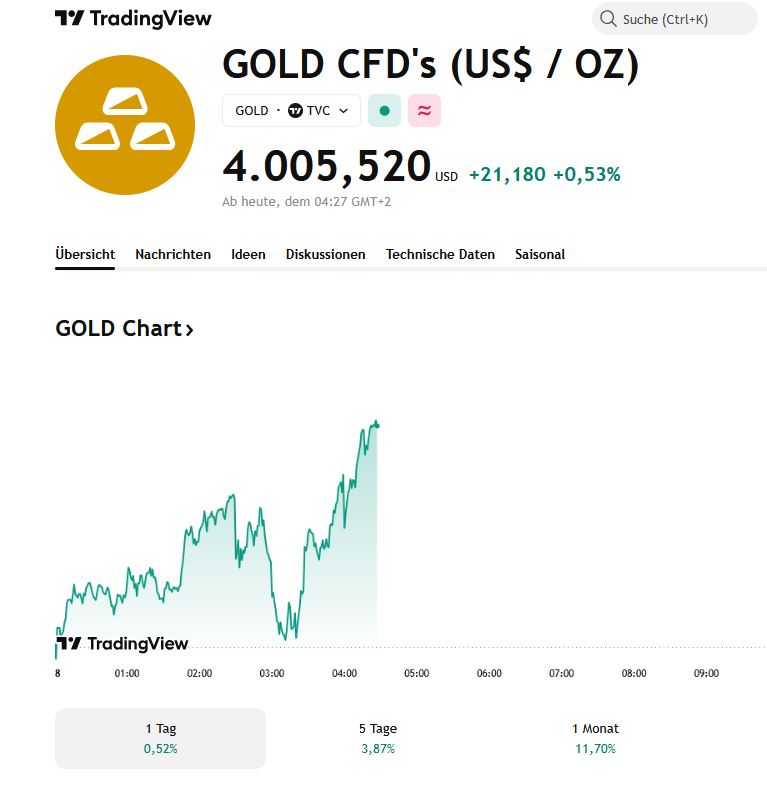Screen dimensions: 767x802
Task: Click the TradingView logo in header
Action: click(x=133, y=19)
